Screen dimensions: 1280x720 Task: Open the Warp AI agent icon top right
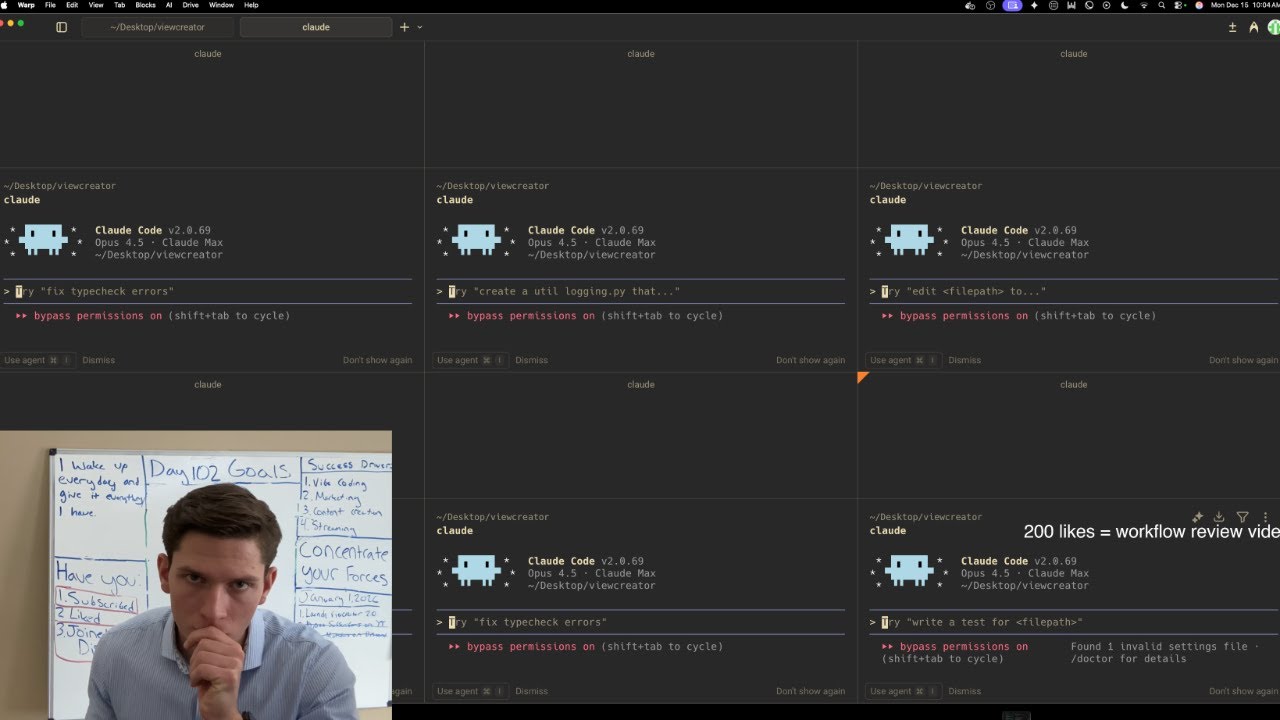pos(1253,27)
